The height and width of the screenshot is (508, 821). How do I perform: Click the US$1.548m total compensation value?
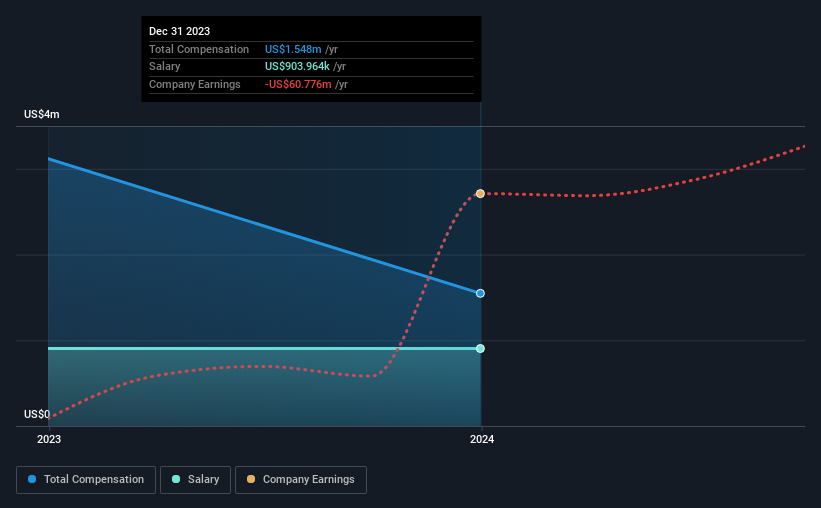pyautogui.click(x=293, y=49)
